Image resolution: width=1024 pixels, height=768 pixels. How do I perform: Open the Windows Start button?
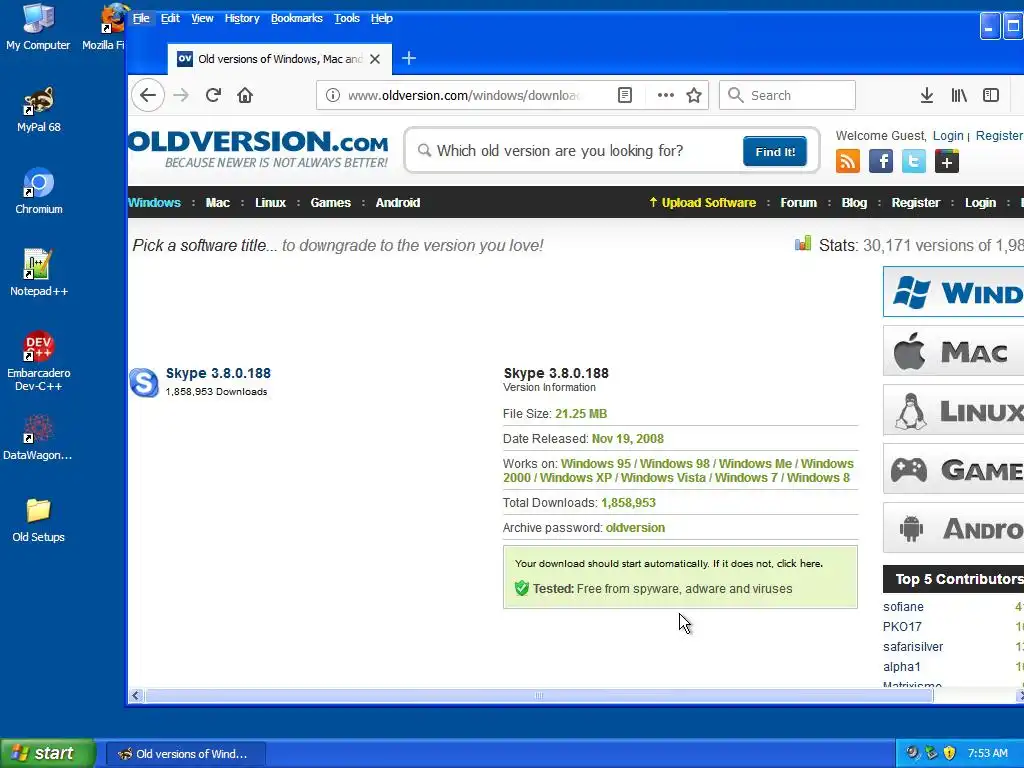48,753
